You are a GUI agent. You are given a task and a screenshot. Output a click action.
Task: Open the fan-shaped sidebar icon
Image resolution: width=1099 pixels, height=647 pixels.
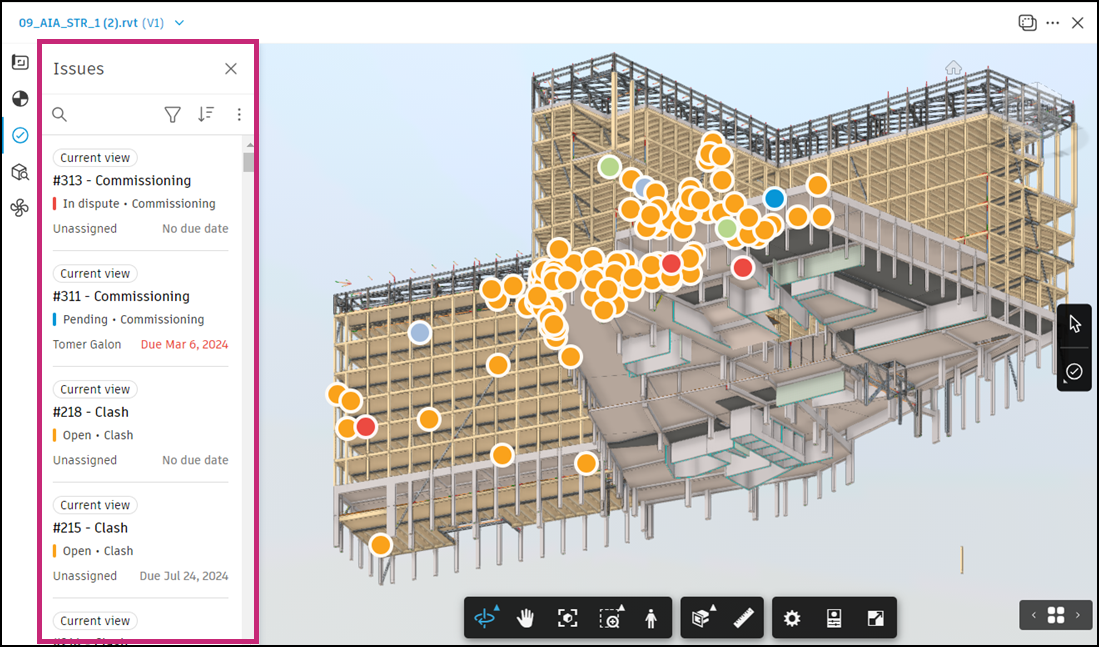point(20,208)
